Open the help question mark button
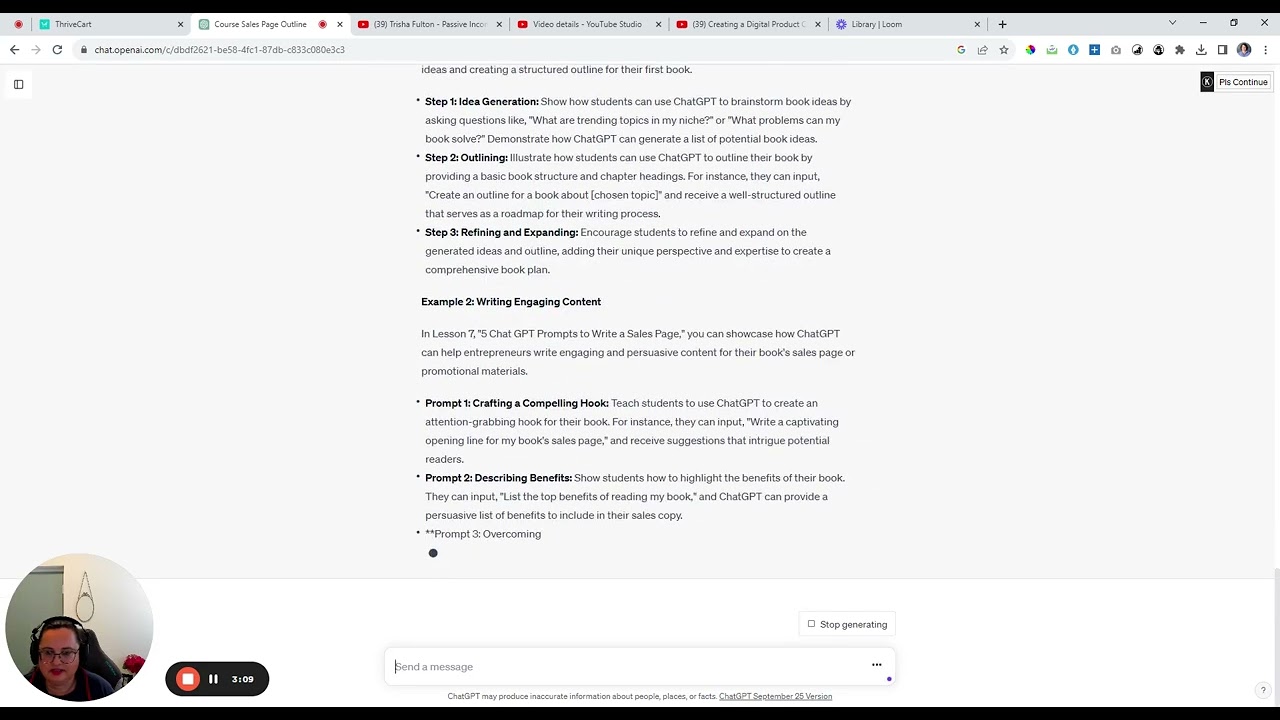 click(x=1263, y=690)
